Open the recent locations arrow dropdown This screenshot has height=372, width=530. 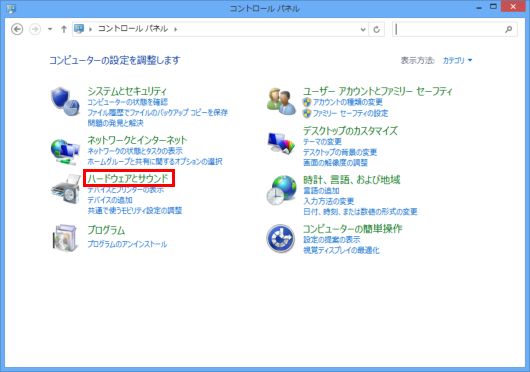pos(50,29)
